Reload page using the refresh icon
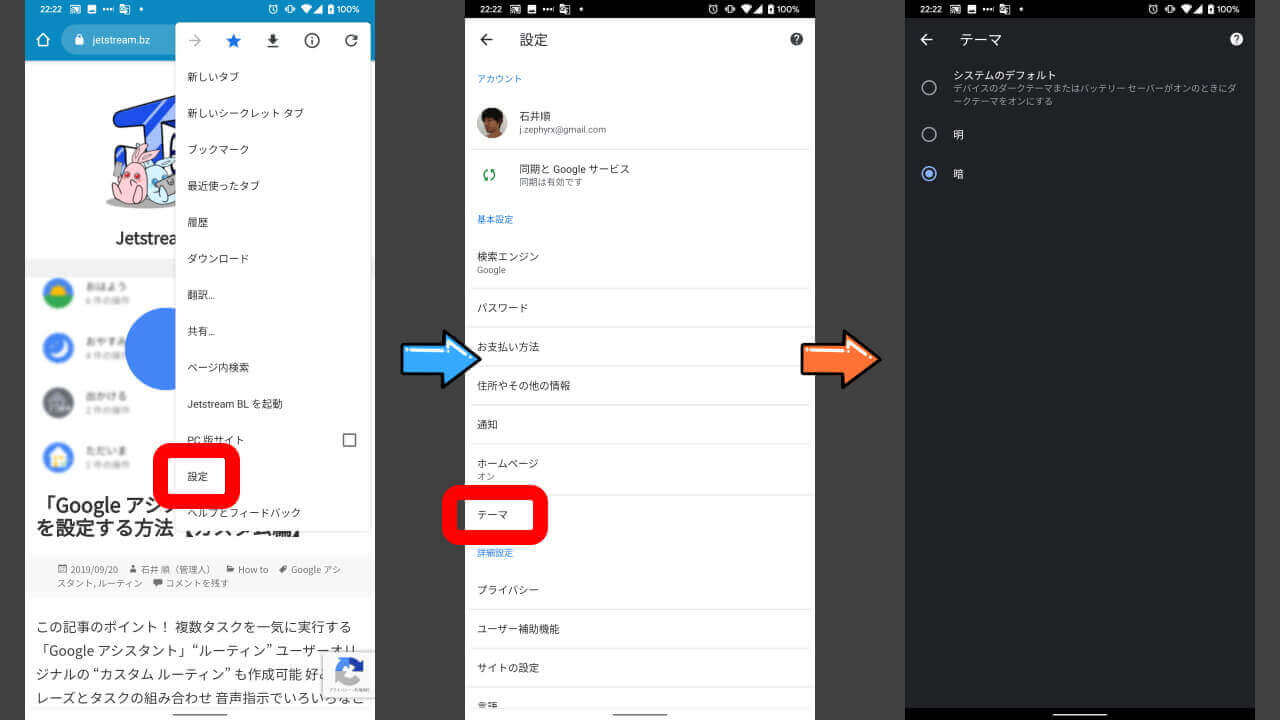This screenshot has width=1280, height=720. tap(351, 41)
